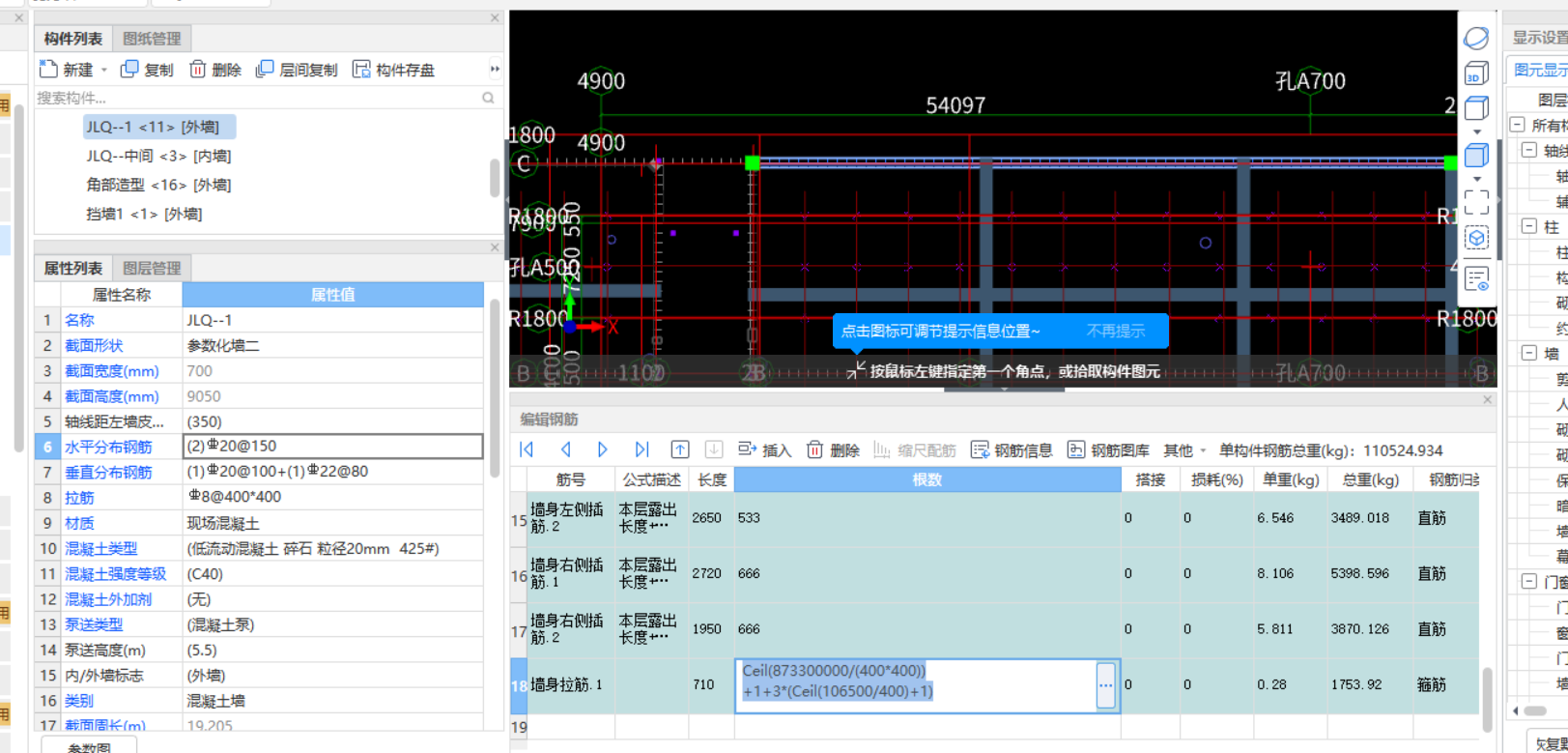Close the 编辑钢筋 panel
This screenshot has height=753, width=1568.
click(x=1487, y=399)
